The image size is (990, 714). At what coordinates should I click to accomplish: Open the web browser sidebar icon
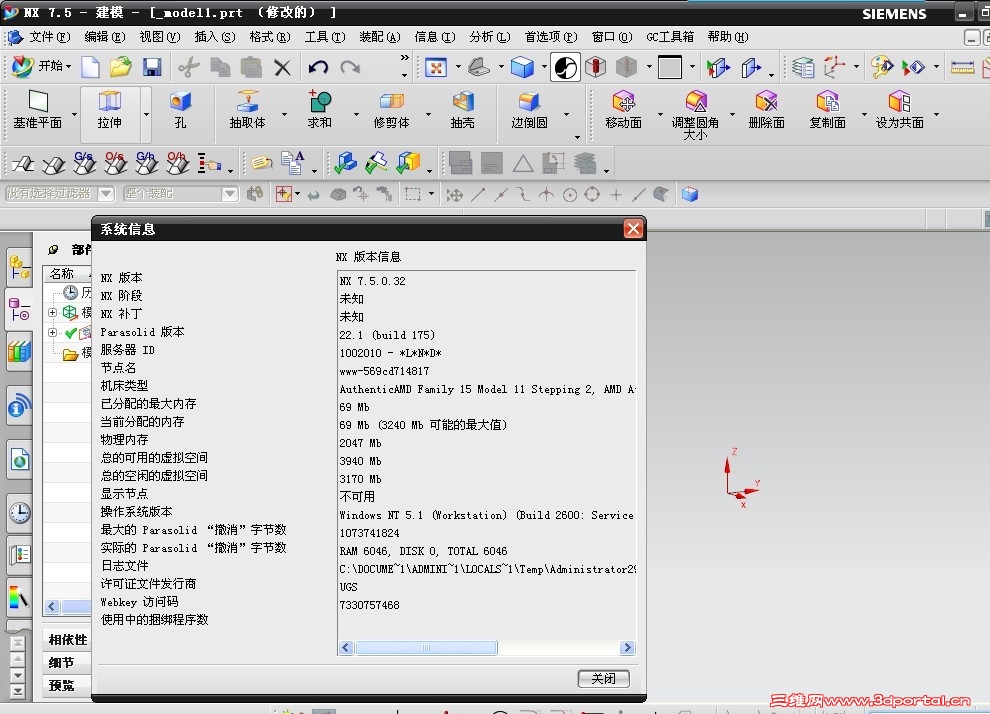20,460
